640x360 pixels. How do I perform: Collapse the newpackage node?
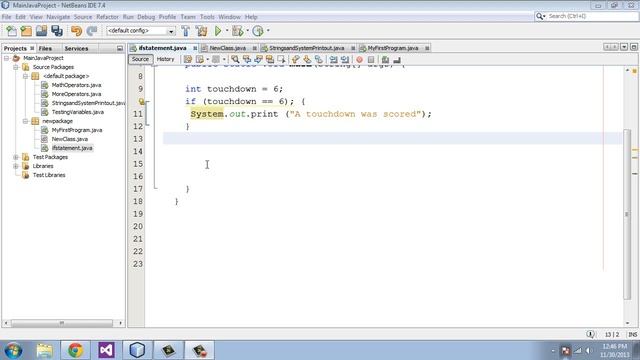click(x=25, y=121)
